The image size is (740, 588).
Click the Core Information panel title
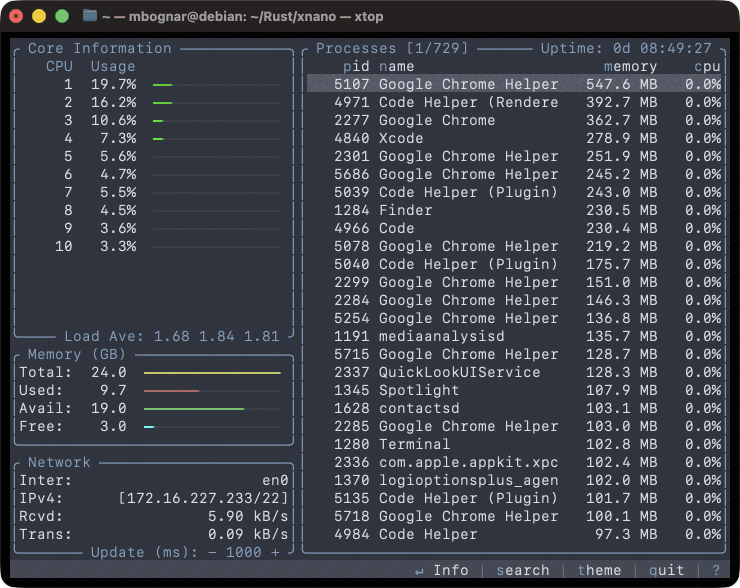100,48
